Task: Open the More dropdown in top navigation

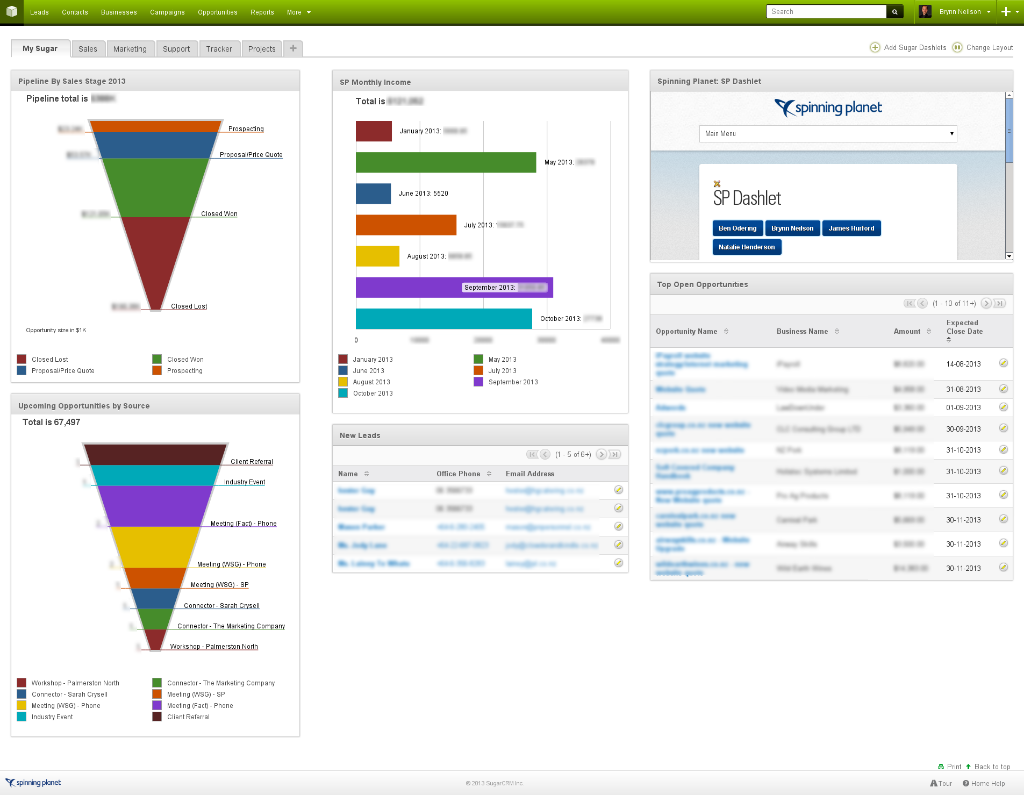Action: coord(298,12)
